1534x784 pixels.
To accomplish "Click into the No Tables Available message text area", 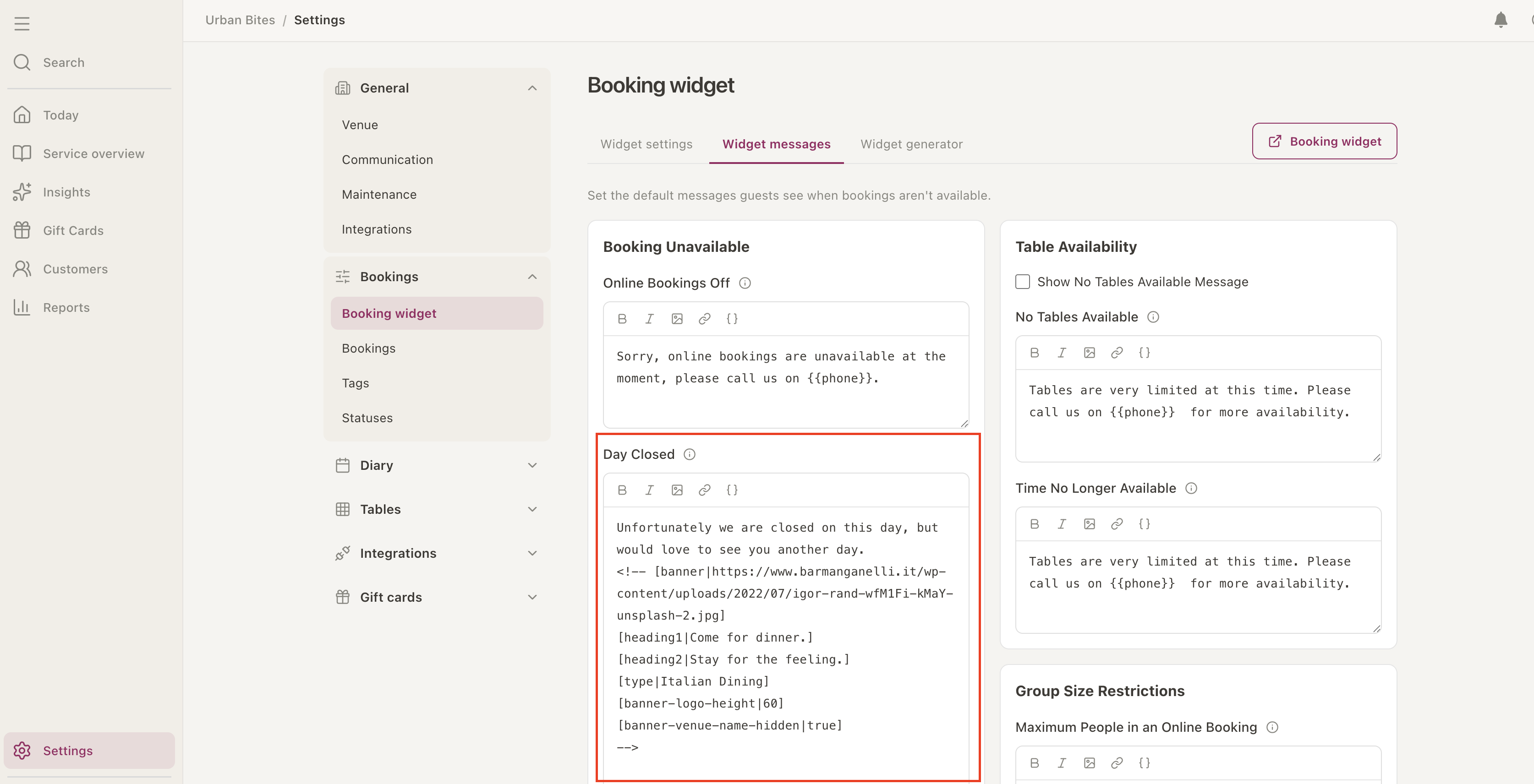I will pyautogui.click(x=1198, y=415).
